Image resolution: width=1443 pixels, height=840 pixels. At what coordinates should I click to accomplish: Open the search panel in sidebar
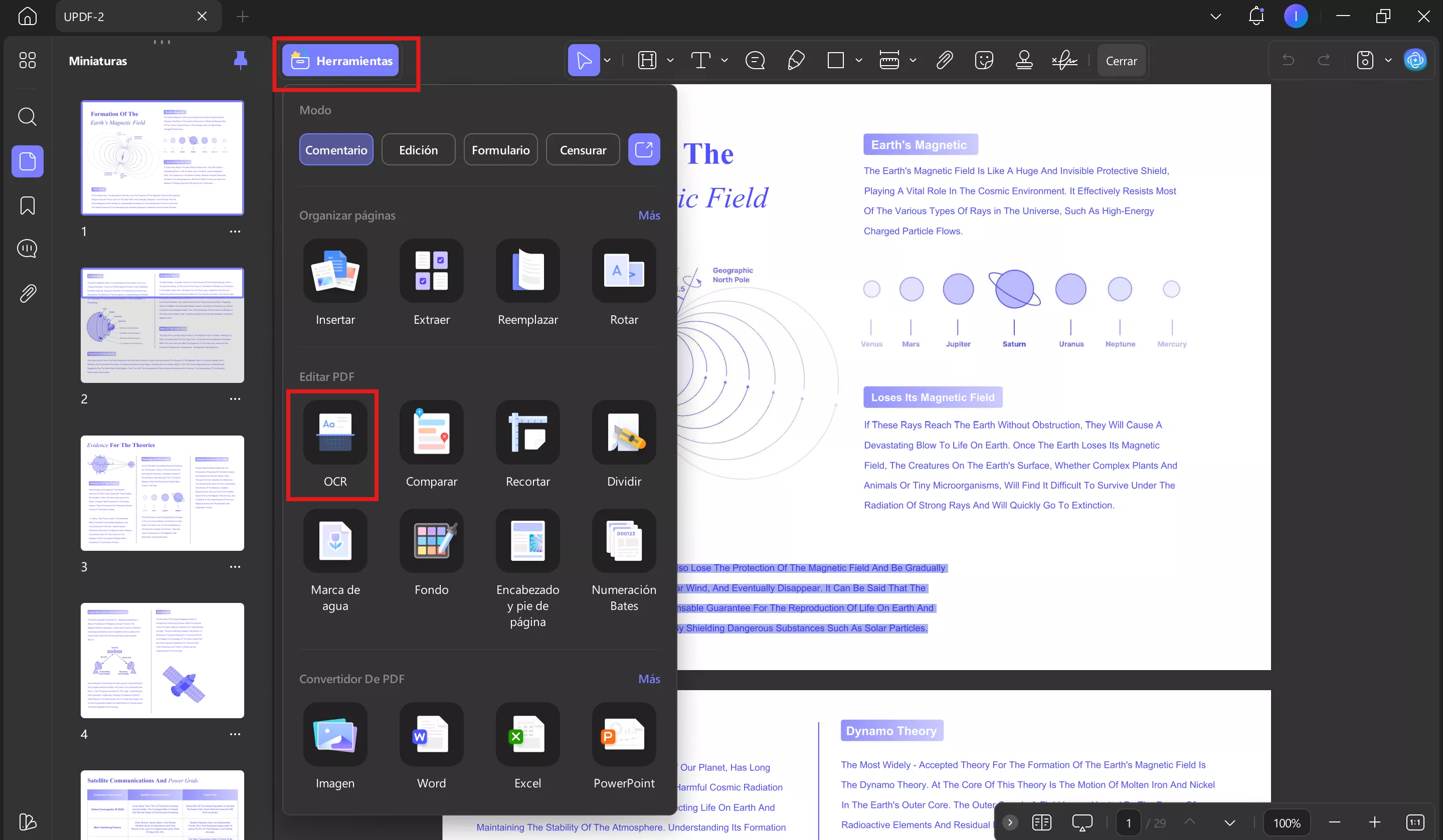pos(27,117)
